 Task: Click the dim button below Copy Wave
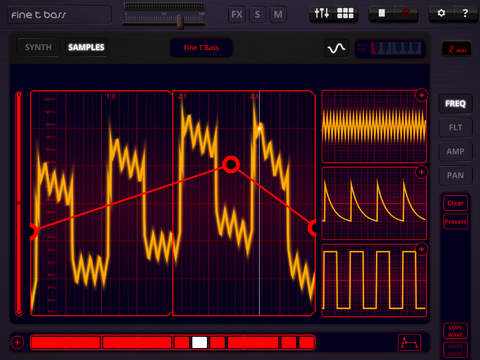tap(455, 350)
